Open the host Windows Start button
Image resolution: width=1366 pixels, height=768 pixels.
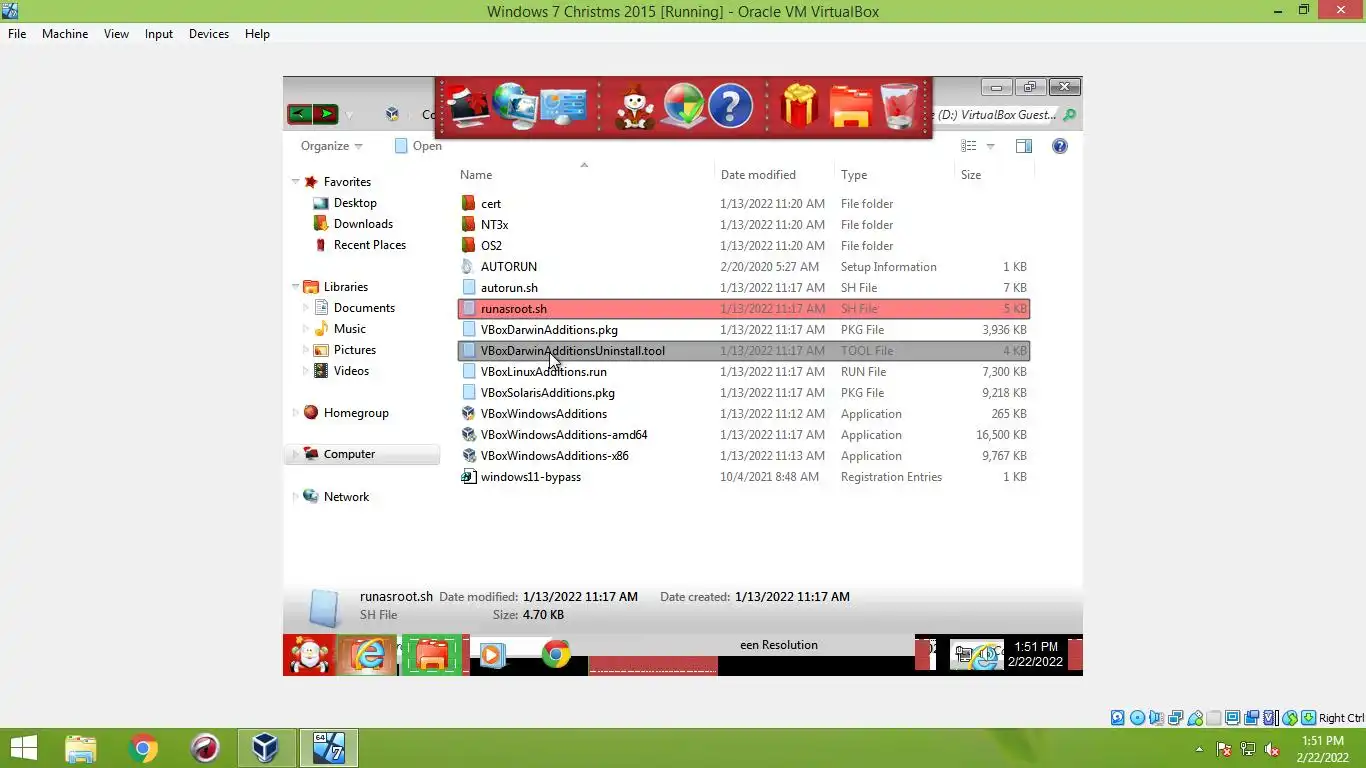coord(23,748)
